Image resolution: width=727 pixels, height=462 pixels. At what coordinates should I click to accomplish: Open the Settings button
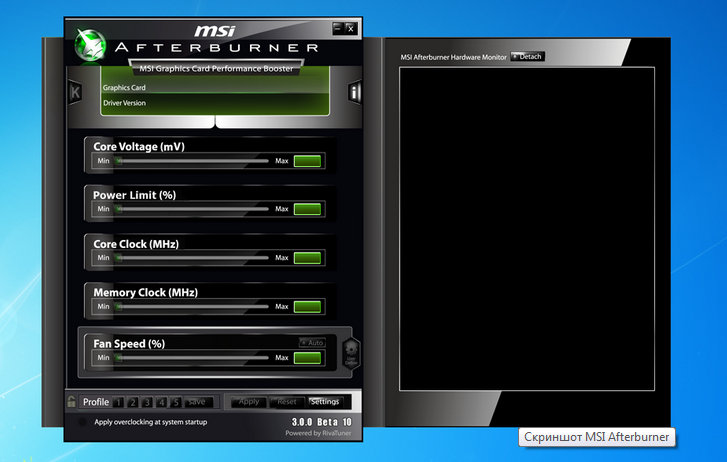325,402
